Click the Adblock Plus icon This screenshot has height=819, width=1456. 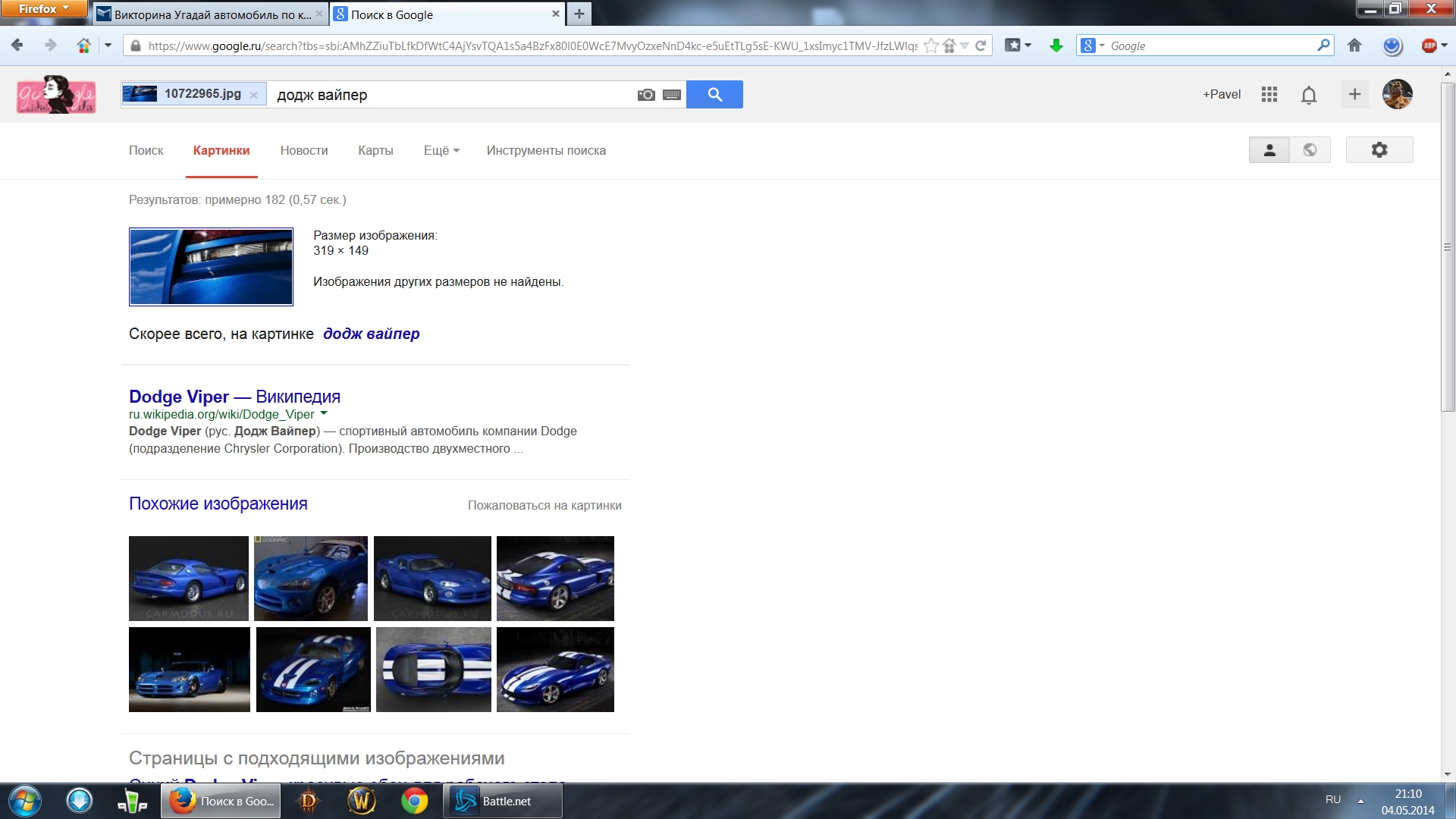(x=1429, y=45)
